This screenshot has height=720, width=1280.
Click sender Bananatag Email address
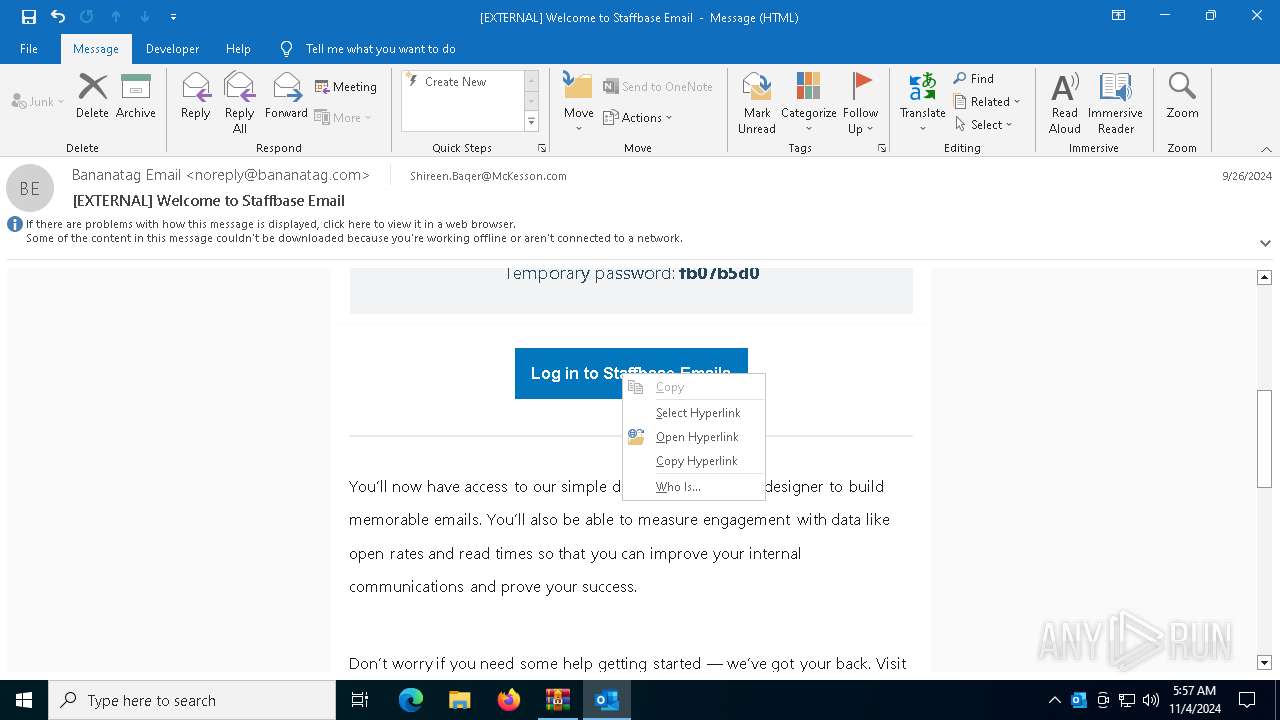(x=221, y=175)
